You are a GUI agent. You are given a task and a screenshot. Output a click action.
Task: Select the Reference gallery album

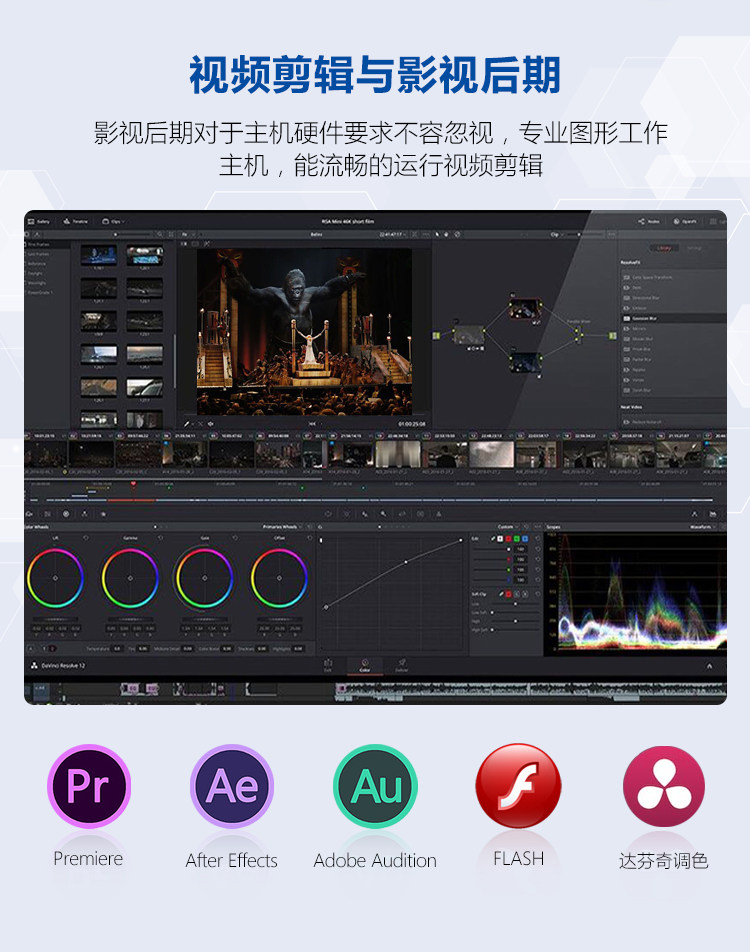(x=36, y=264)
